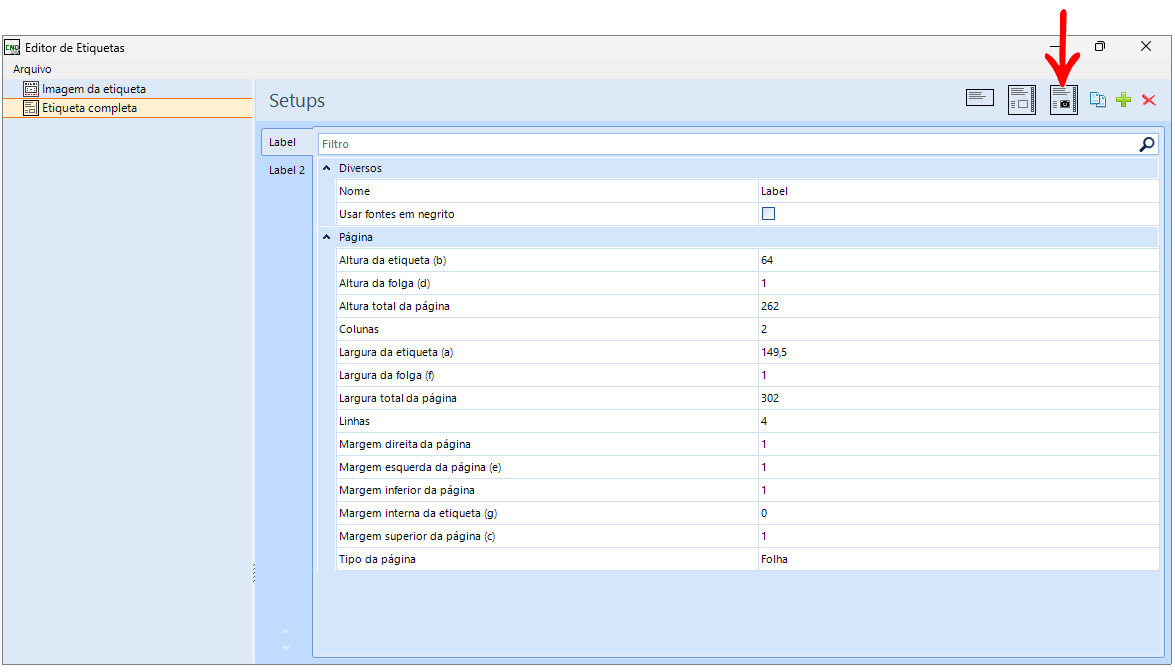Screen dimensions: 1175x672
Task: Click the blue duplicate setup icon
Action: pos(1098,100)
